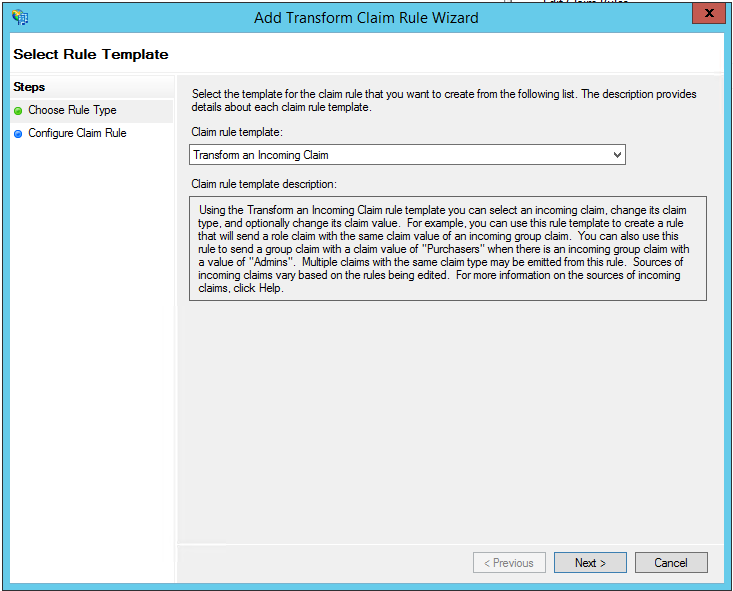
Task: Click the 'Claim rule template description:' label
Action: pos(264,184)
